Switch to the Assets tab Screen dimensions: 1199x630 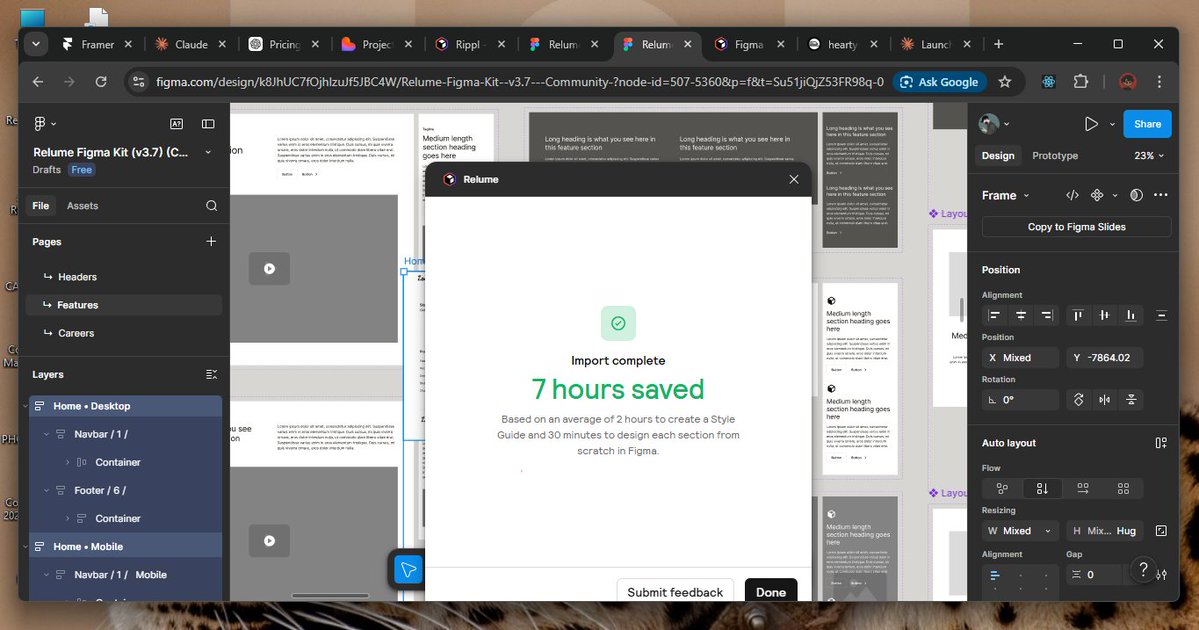[x=83, y=206]
